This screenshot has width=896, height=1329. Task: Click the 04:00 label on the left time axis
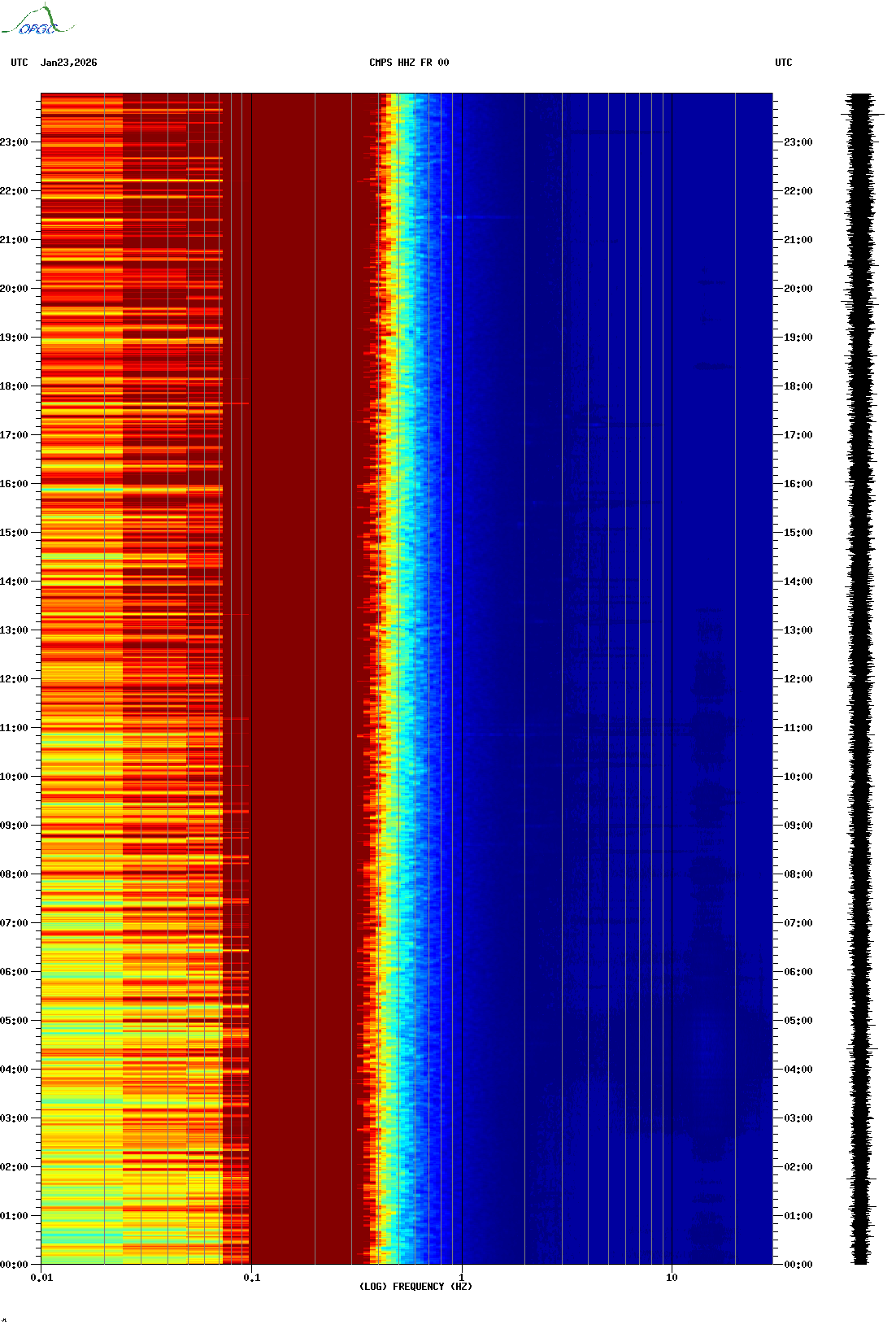(14, 1070)
